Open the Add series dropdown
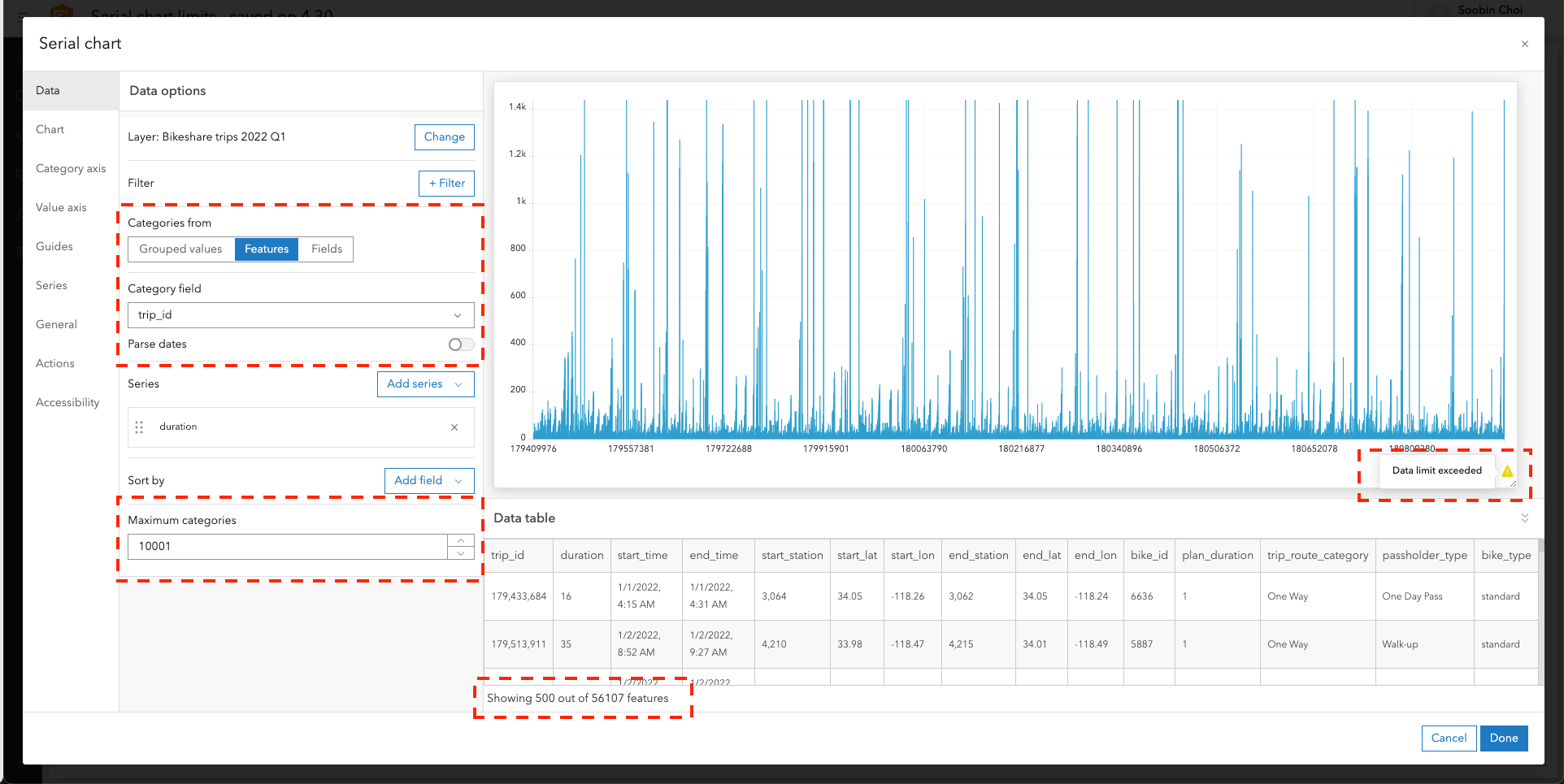The width and height of the screenshot is (1564, 784). pos(425,383)
